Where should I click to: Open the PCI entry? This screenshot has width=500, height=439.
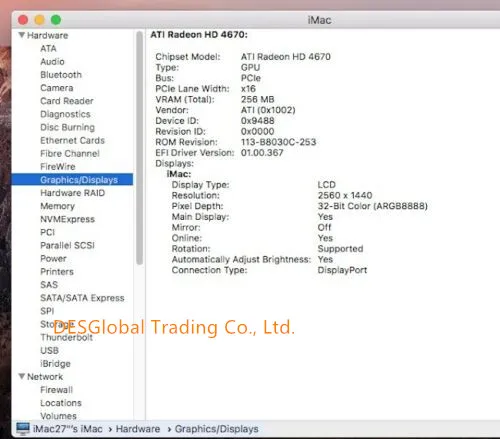point(47,232)
